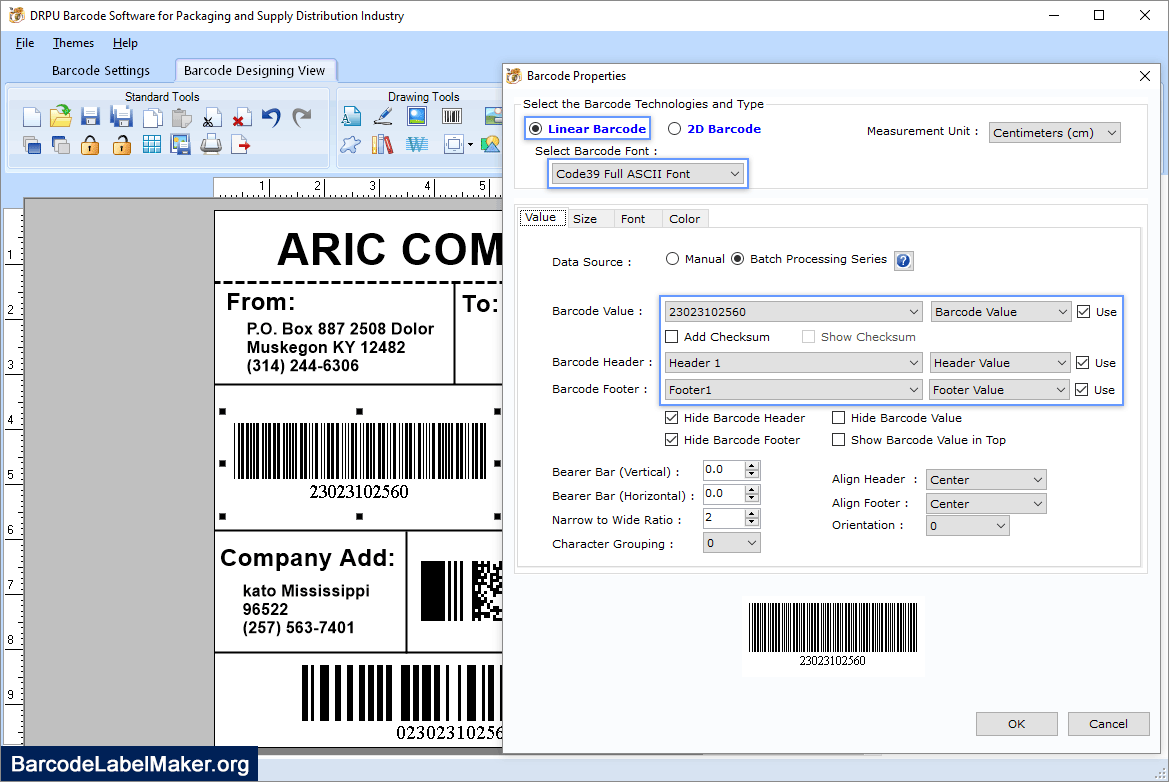1169x782 pixels.
Task: Export the label with the red-arrow icon
Action: pos(241,145)
